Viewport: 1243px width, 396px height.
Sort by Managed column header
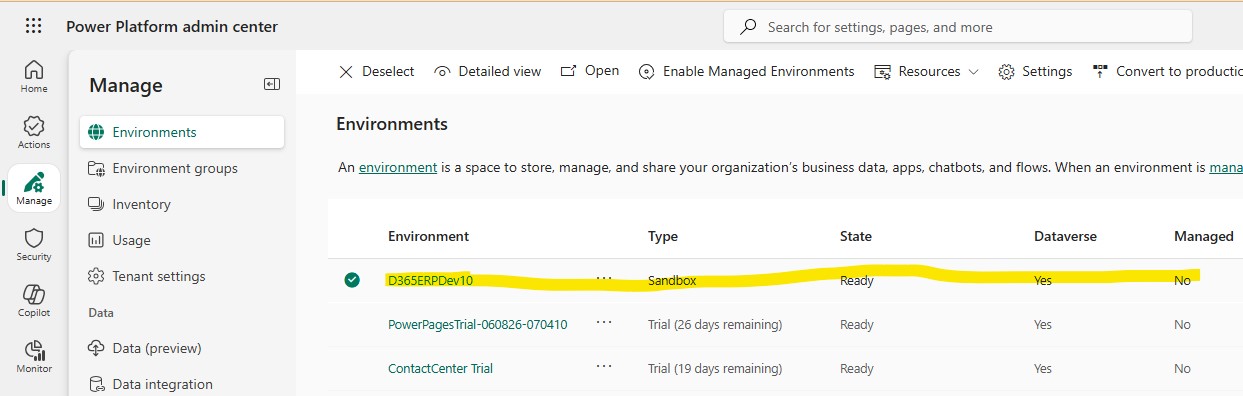[1204, 236]
